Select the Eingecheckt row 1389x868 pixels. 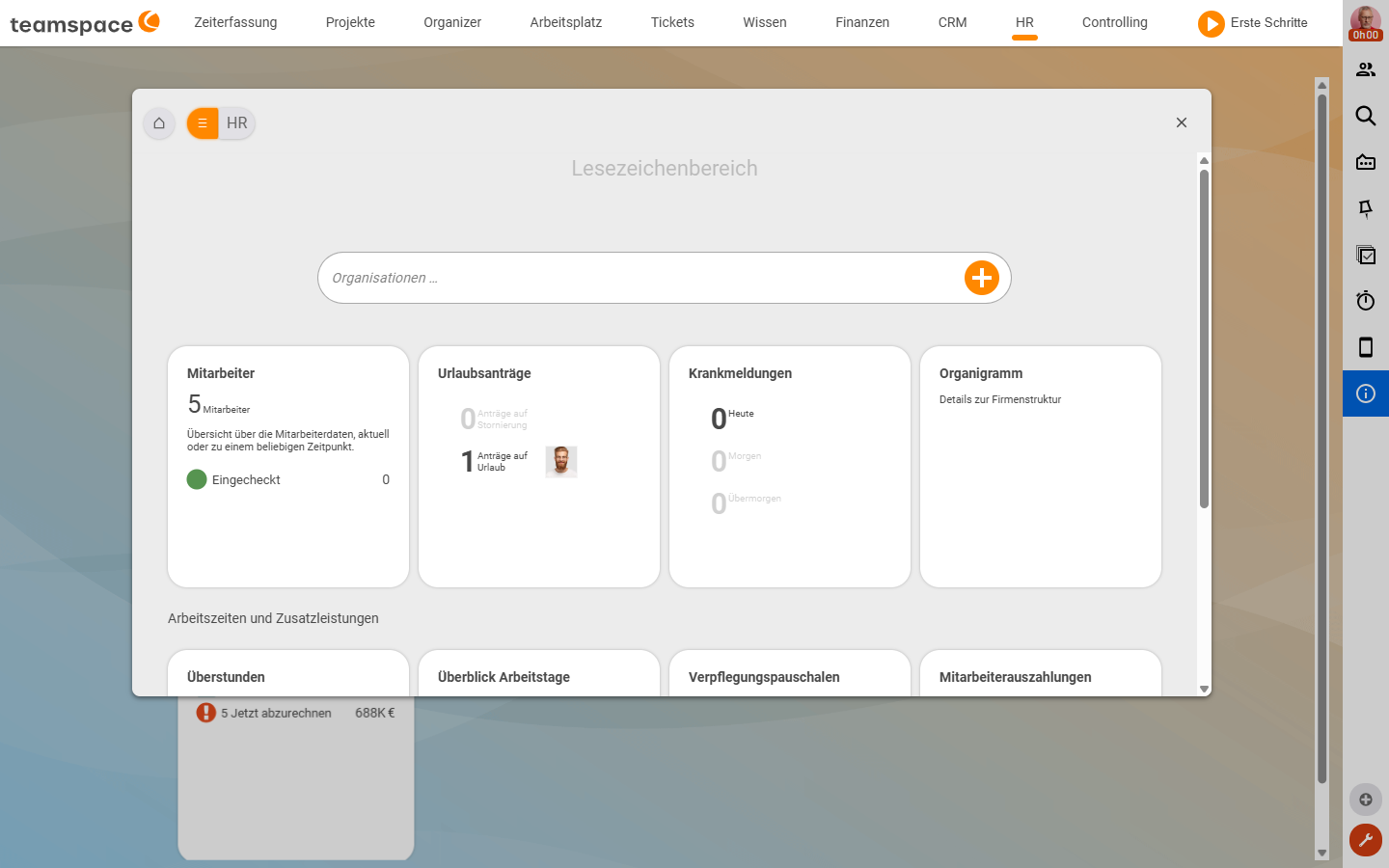click(x=288, y=479)
